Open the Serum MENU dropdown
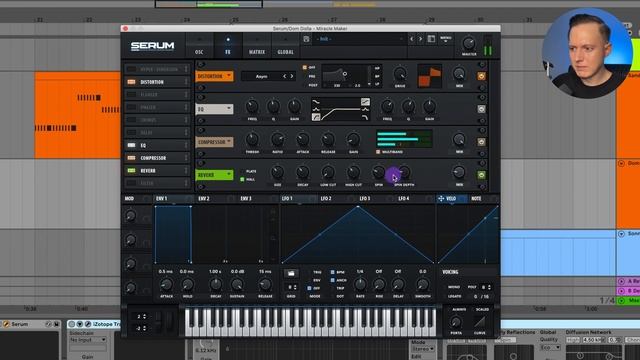The image size is (640, 360). [446, 39]
